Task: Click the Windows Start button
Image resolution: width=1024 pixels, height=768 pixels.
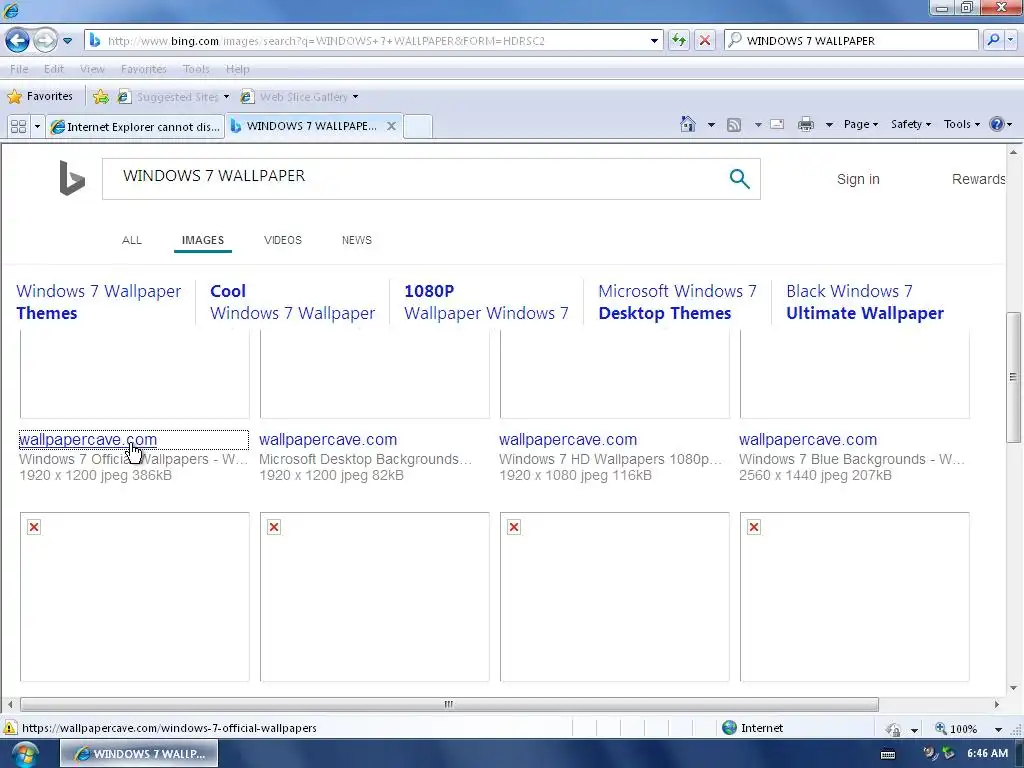Action: (x=24, y=754)
